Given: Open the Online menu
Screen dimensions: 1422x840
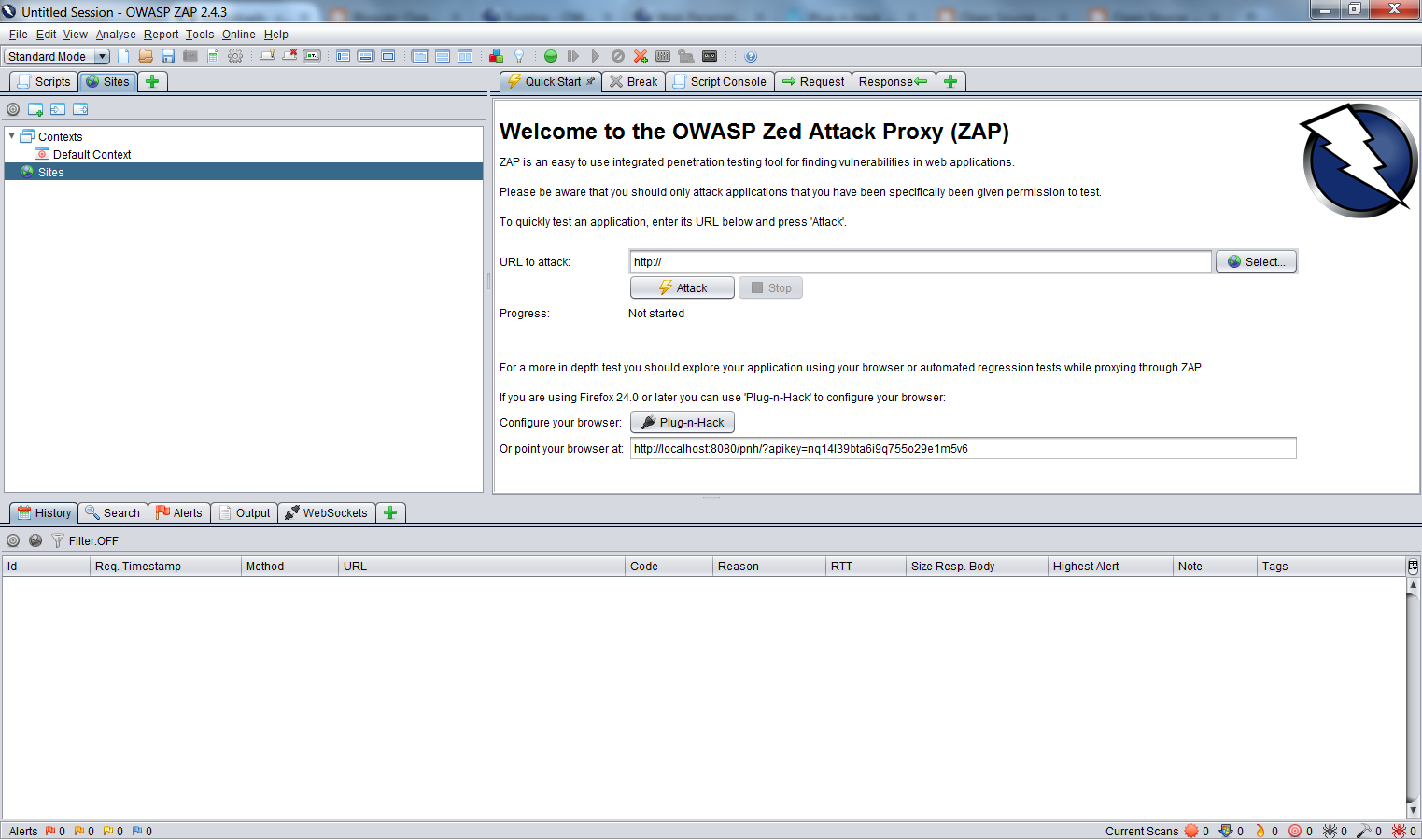Looking at the screenshot, I should click(238, 35).
